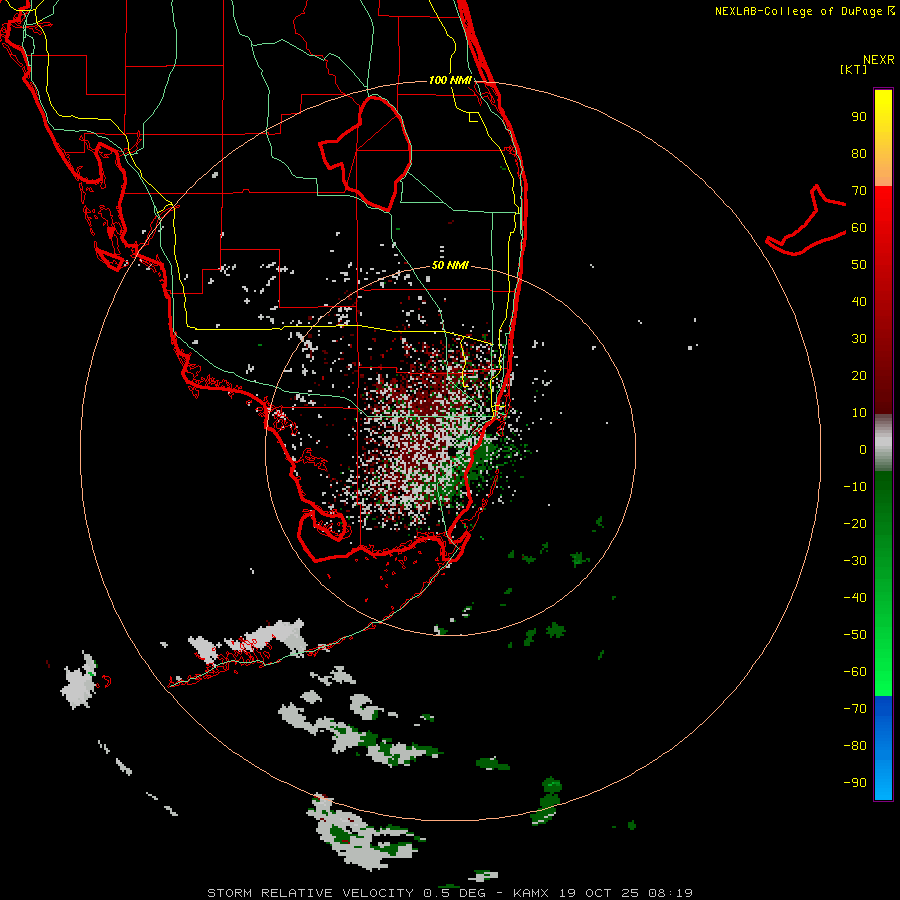This screenshot has height=900, width=900.
Task: Click the 80 value on velocity scale
Action: click(859, 154)
